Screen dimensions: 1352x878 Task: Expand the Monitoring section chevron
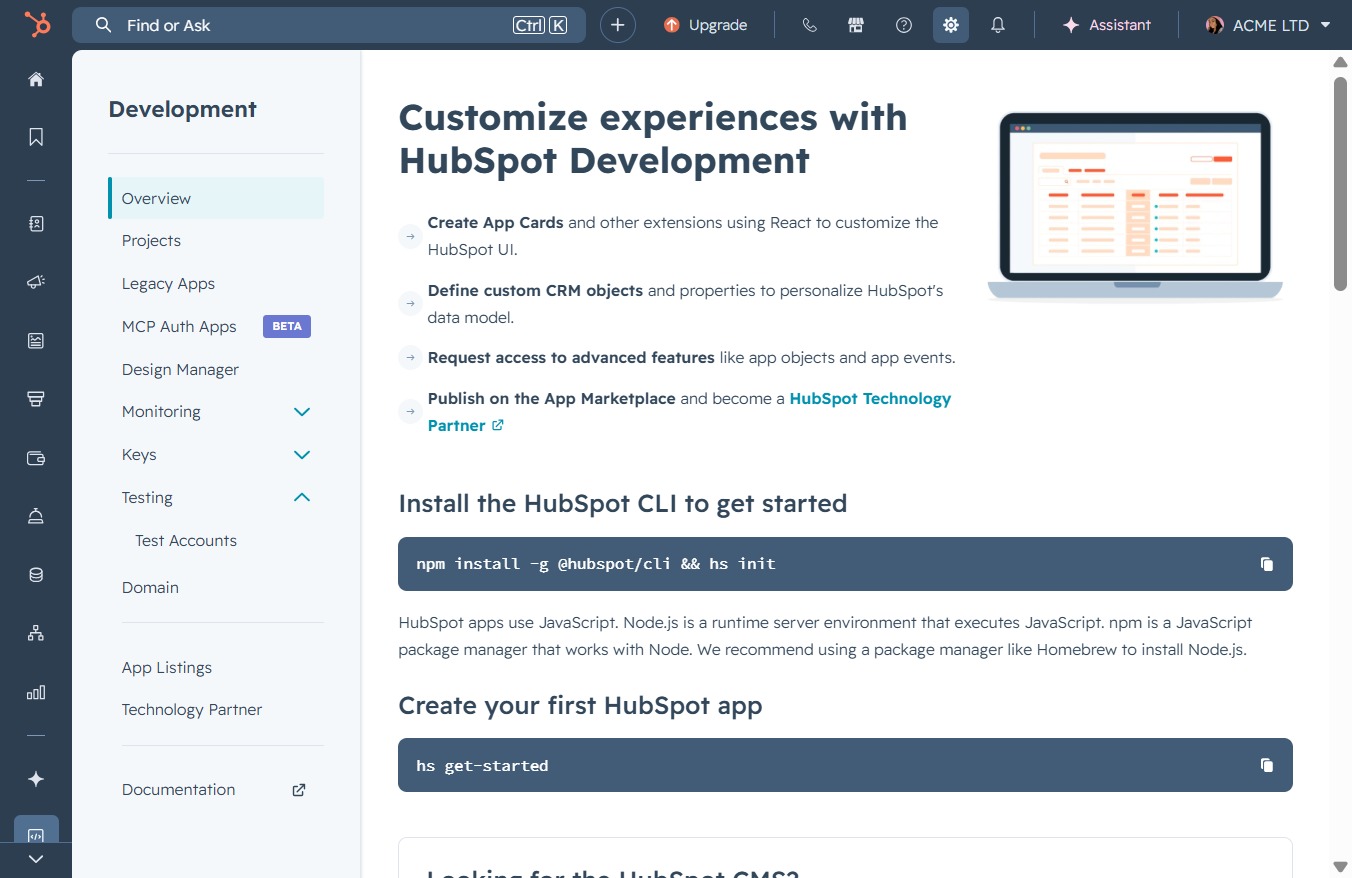(x=302, y=412)
